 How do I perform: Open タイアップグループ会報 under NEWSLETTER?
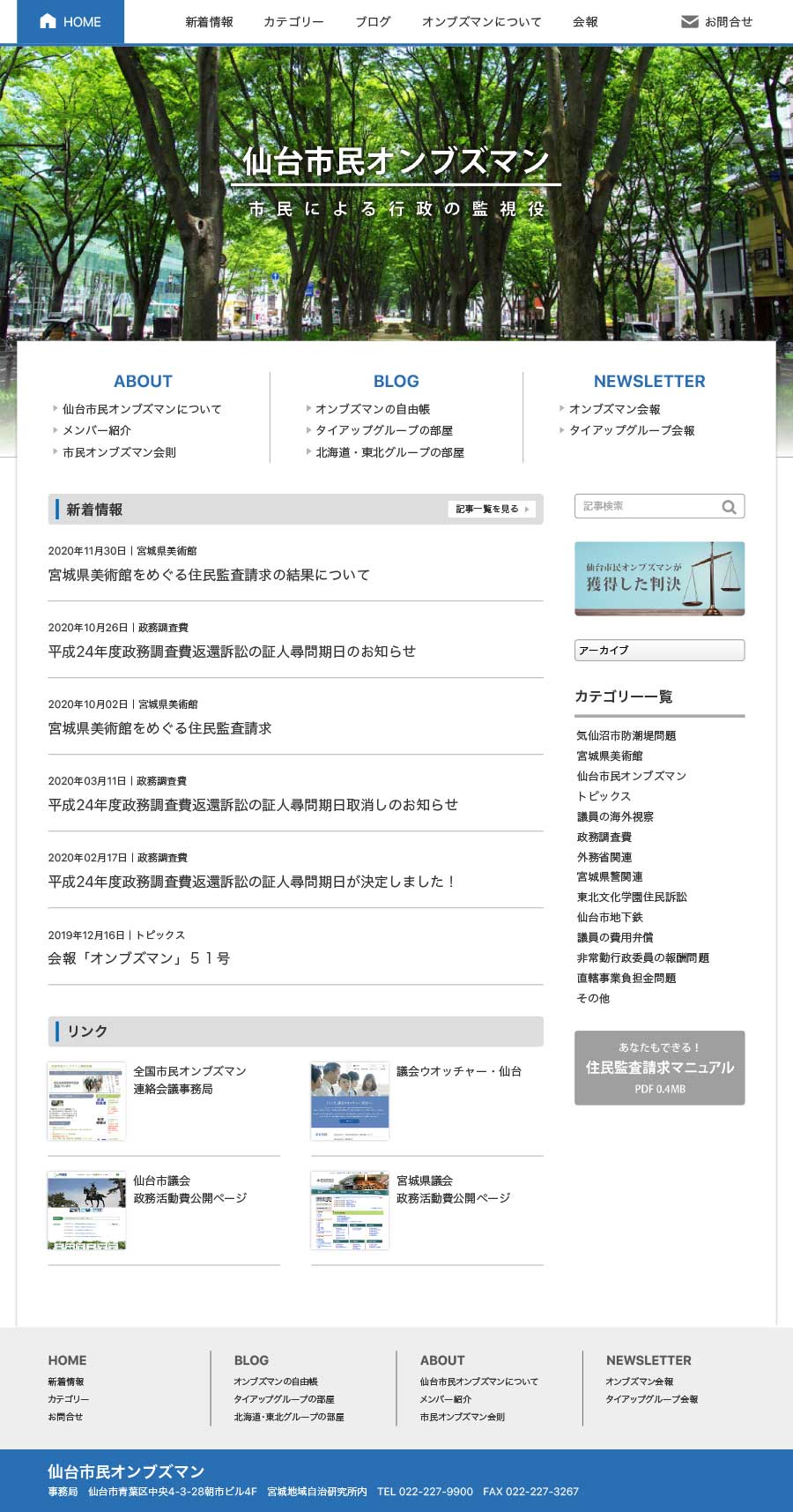pyautogui.click(x=631, y=430)
